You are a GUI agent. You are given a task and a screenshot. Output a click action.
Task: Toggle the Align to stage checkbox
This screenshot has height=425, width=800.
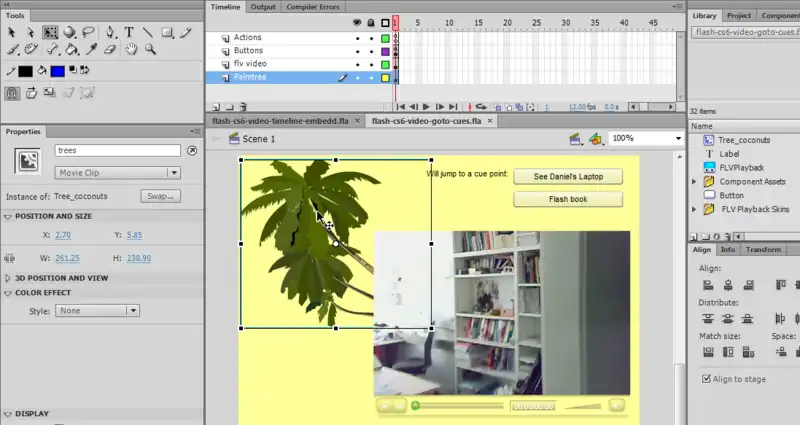point(706,379)
